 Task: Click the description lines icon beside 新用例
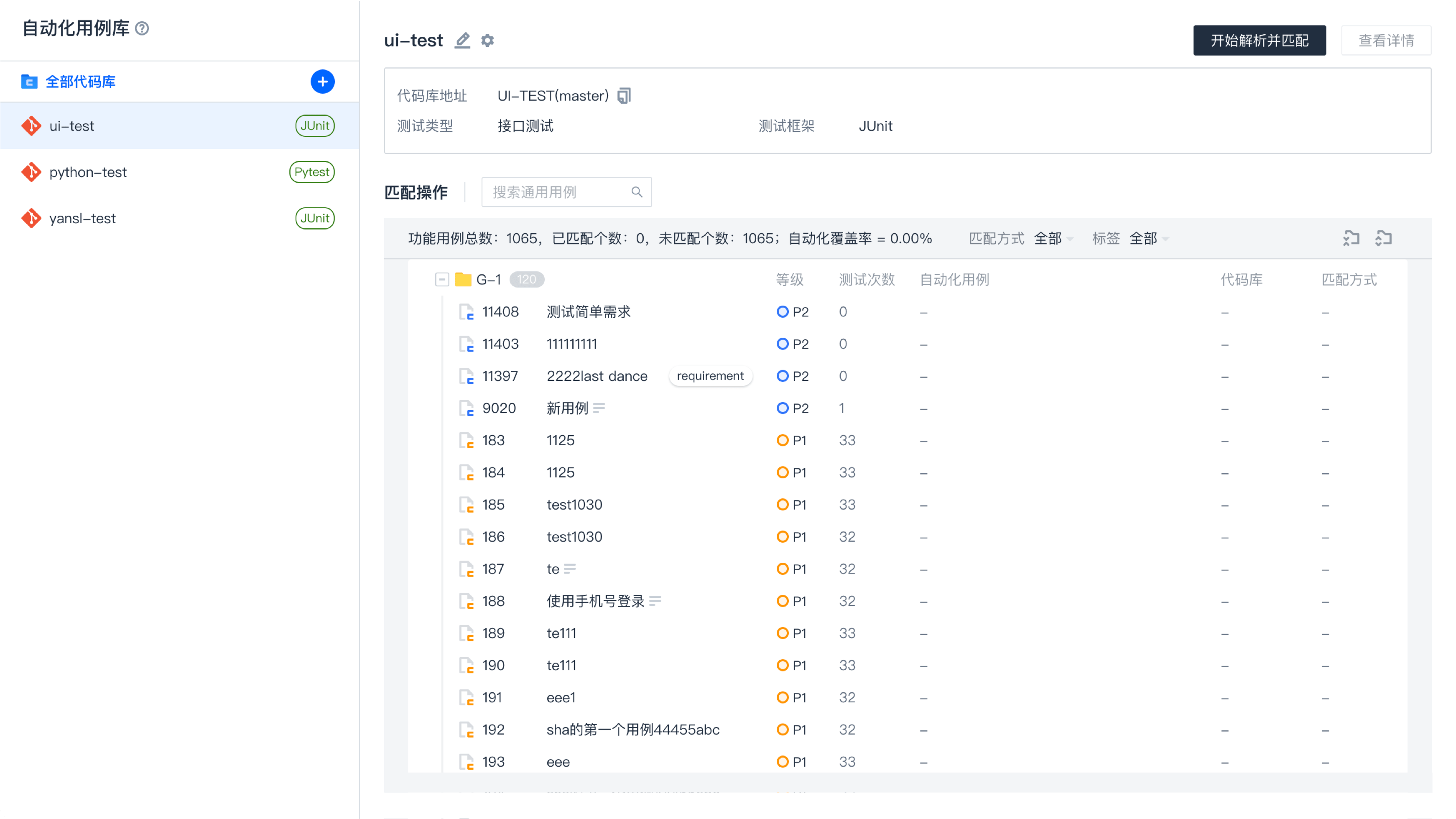(x=599, y=408)
